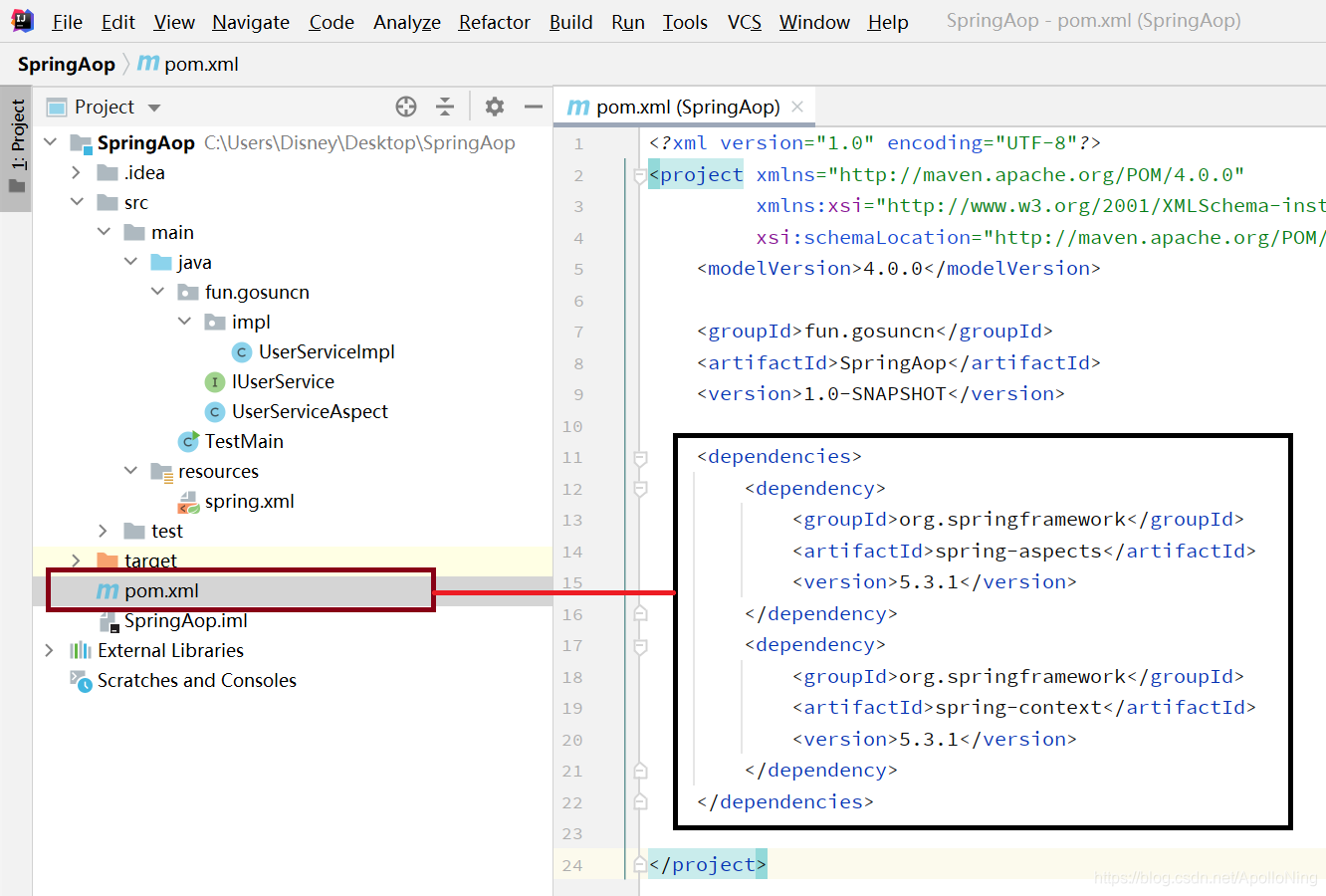Select UserServiceImpl in project tree
The image size is (1326, 896).
pos(327,351)
